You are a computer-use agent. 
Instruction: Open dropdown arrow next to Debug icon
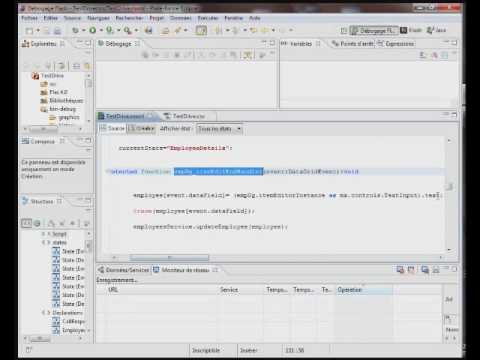point(84,30)
